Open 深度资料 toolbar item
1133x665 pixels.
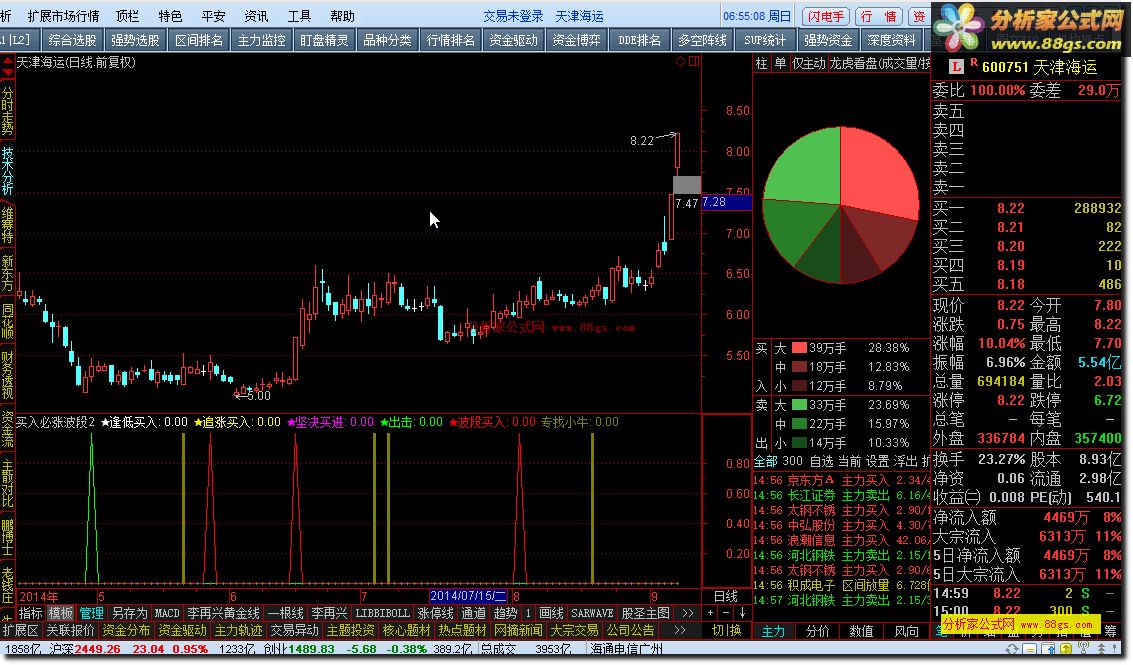coord(891,40)
